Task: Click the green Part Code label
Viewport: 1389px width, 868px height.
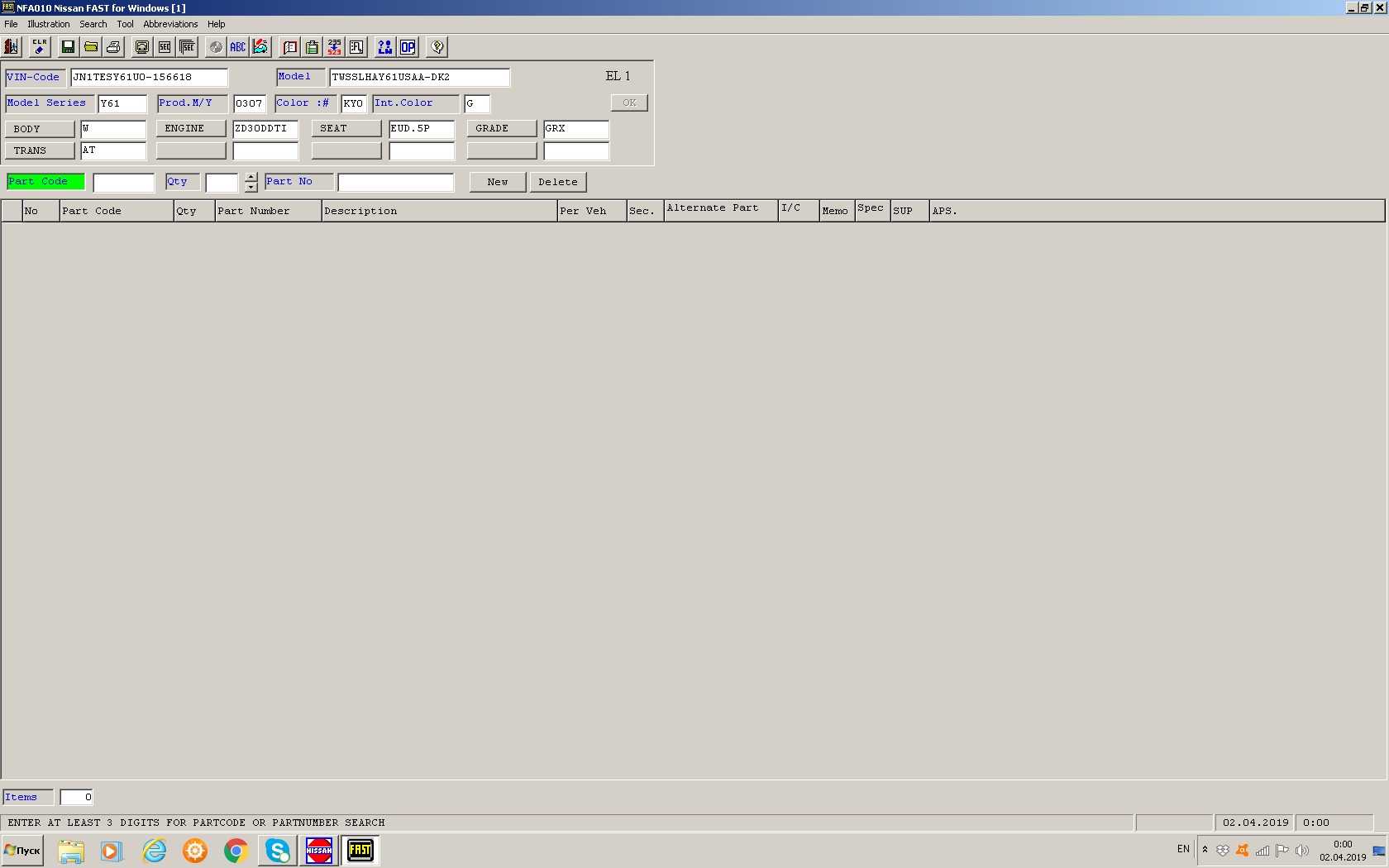Action: coord(45,181)
